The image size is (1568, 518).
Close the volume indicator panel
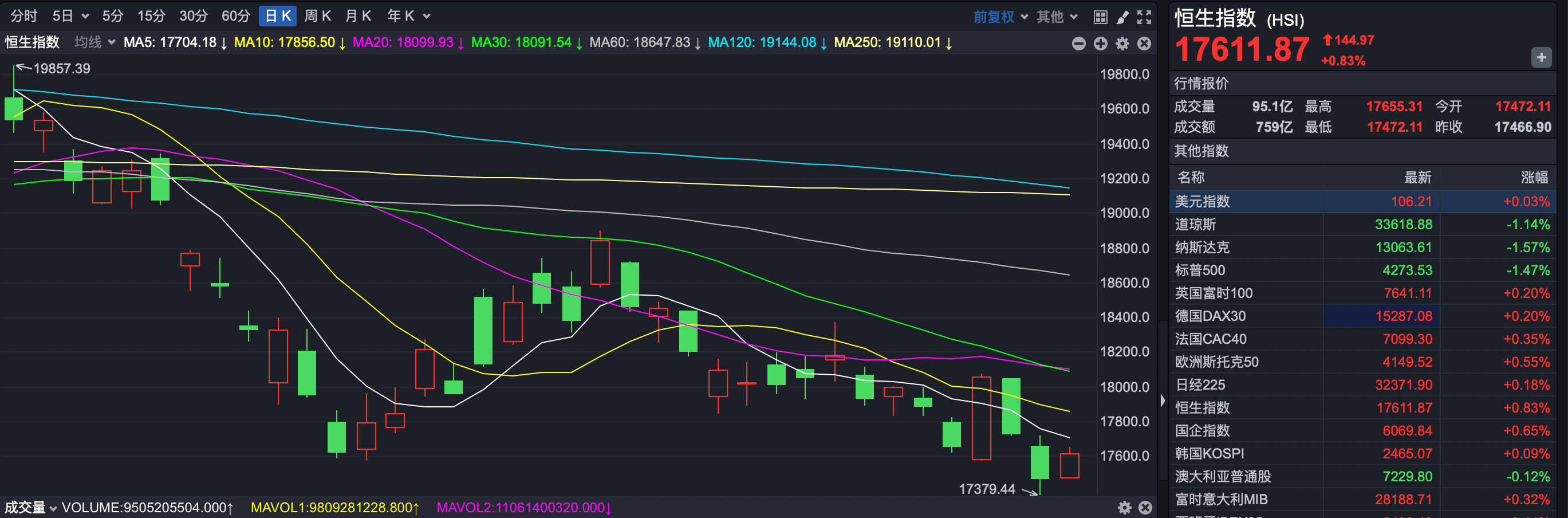coord(1145,508)
